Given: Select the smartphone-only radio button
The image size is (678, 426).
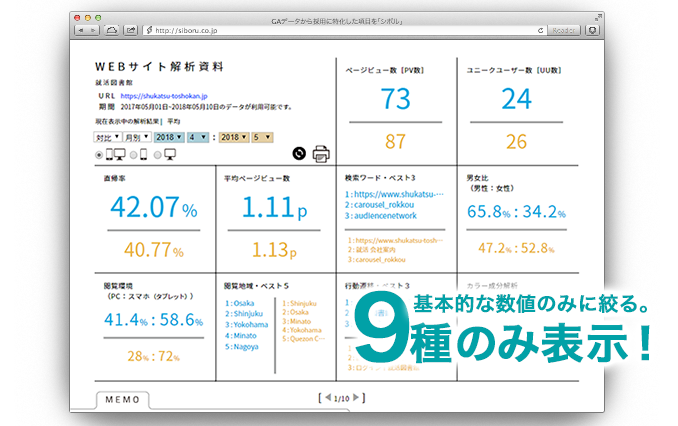Looking at the screenshot, I should point(133,155).
